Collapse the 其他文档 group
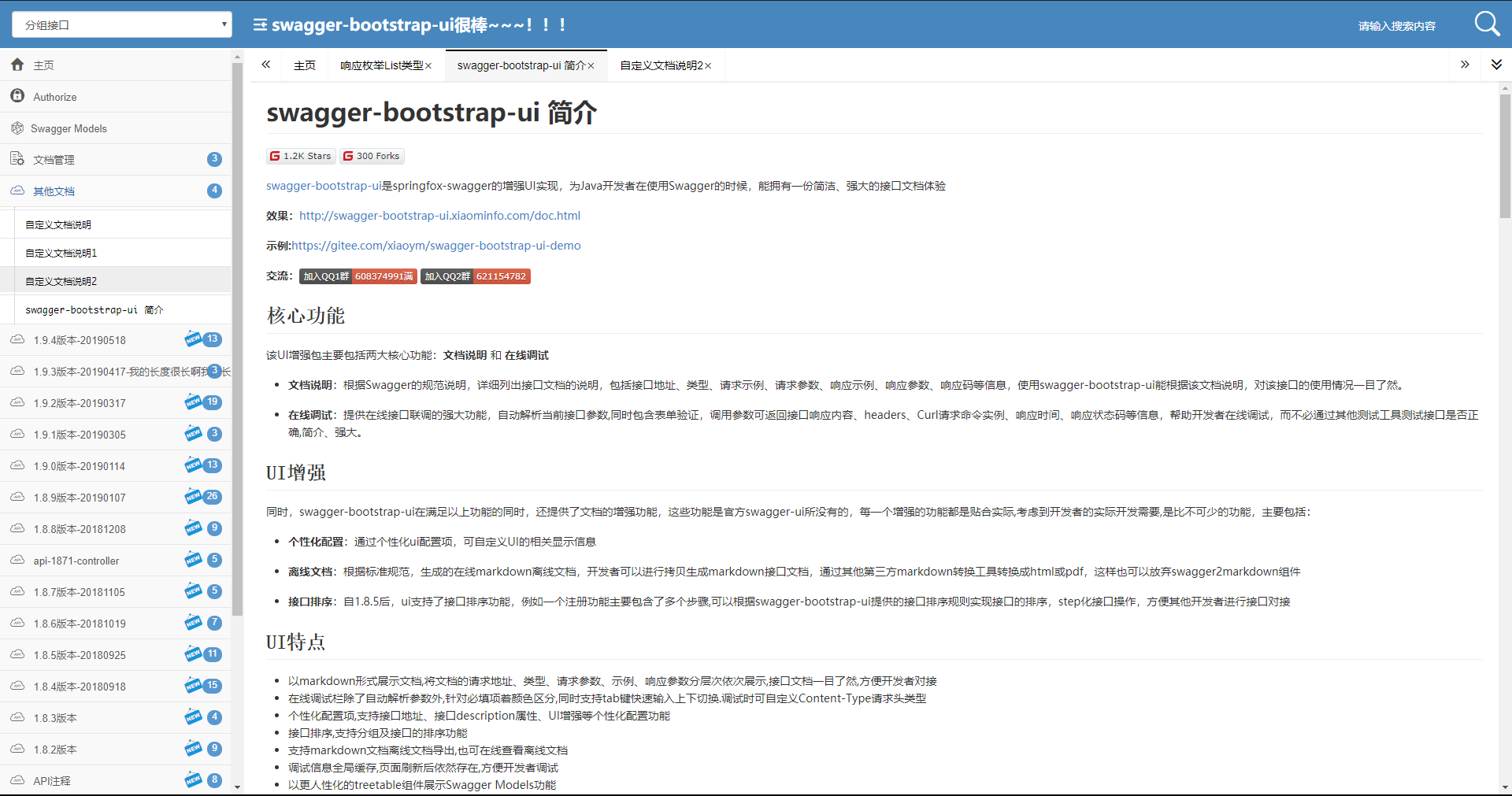Image resolution: width=1512 pixels, height=796 pixels. (x=116, y=191)
